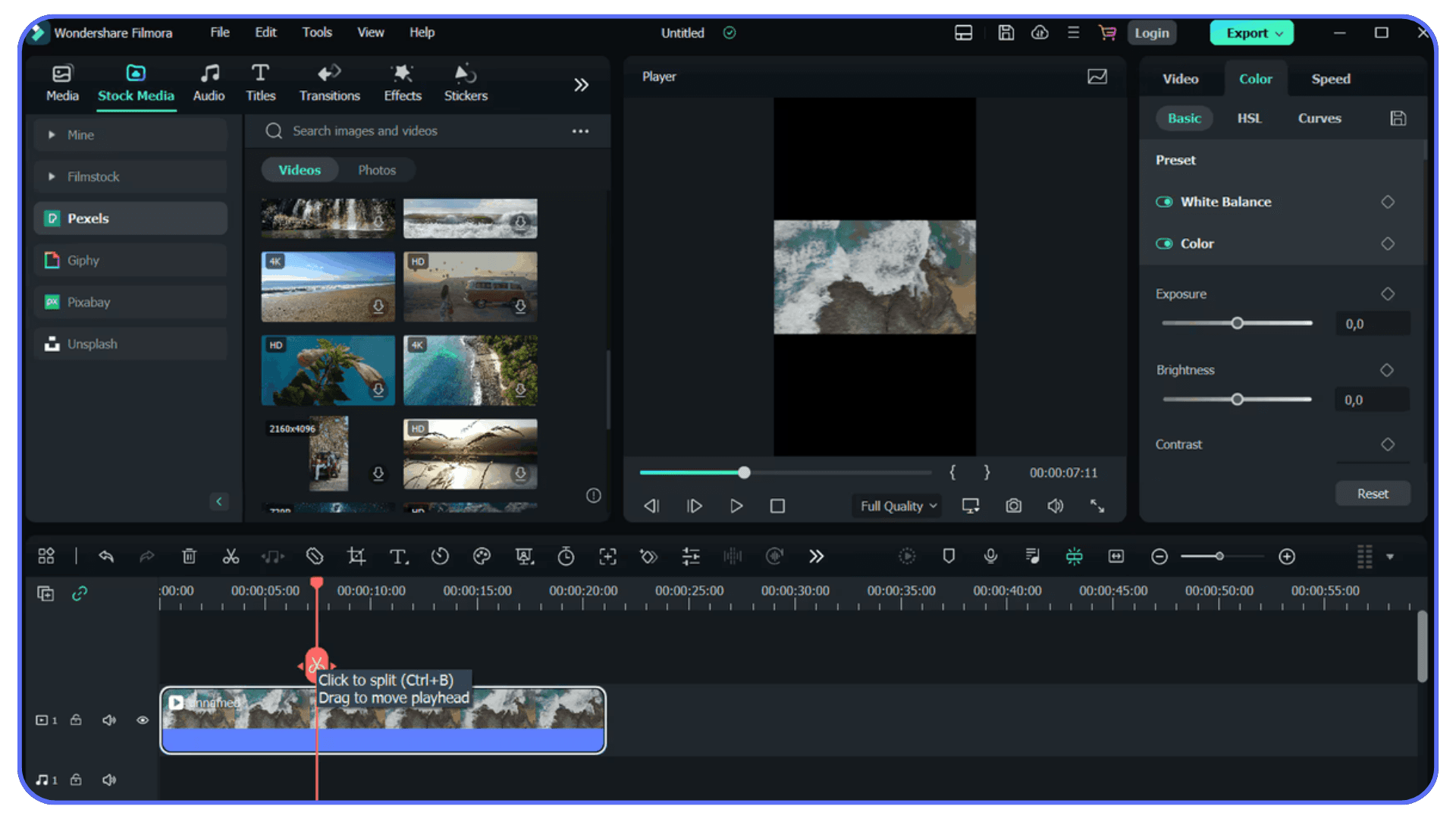Expand more media tabs with double arrow
The width and height of the screenshot is (1456, 819).
pyautogui.click(x=581, y=85)
